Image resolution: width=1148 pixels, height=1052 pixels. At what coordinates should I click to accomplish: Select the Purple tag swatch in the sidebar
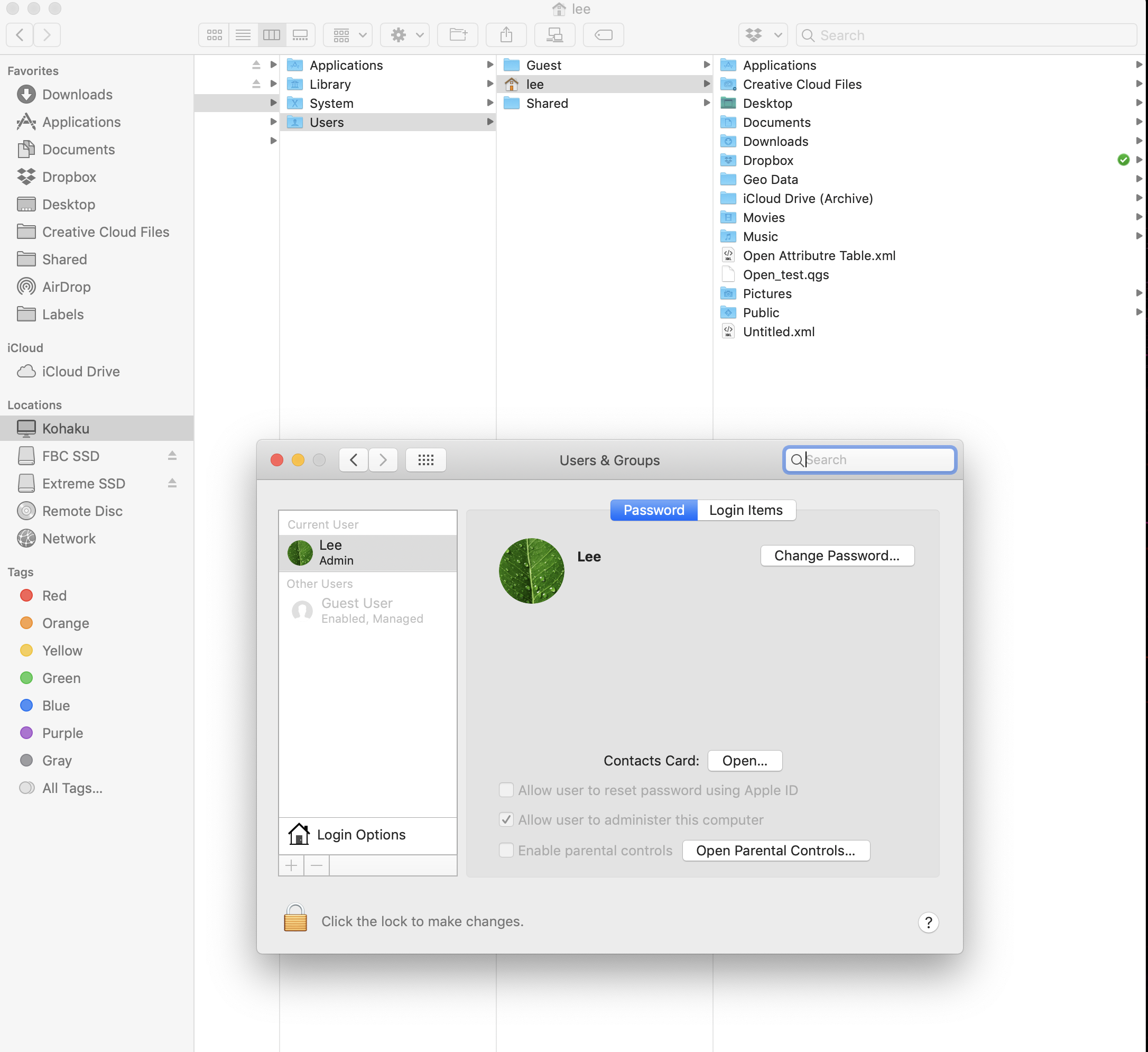pyautogui.click(x=26, y=733)
